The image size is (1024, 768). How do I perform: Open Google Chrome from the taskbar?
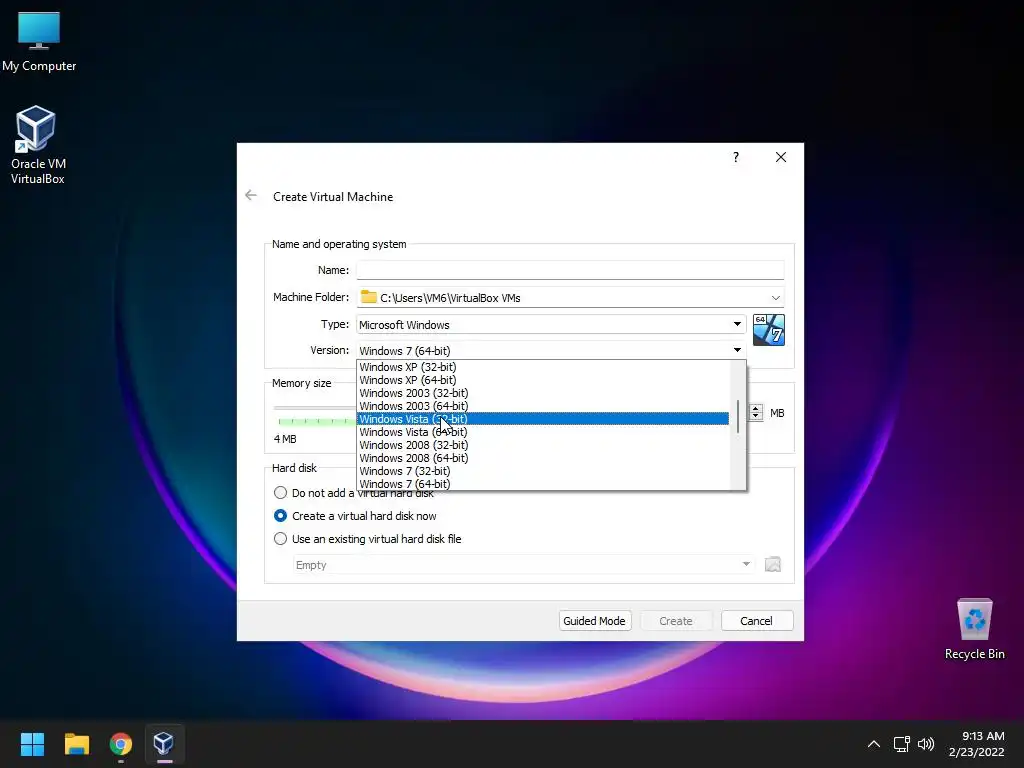coord(121,744)
